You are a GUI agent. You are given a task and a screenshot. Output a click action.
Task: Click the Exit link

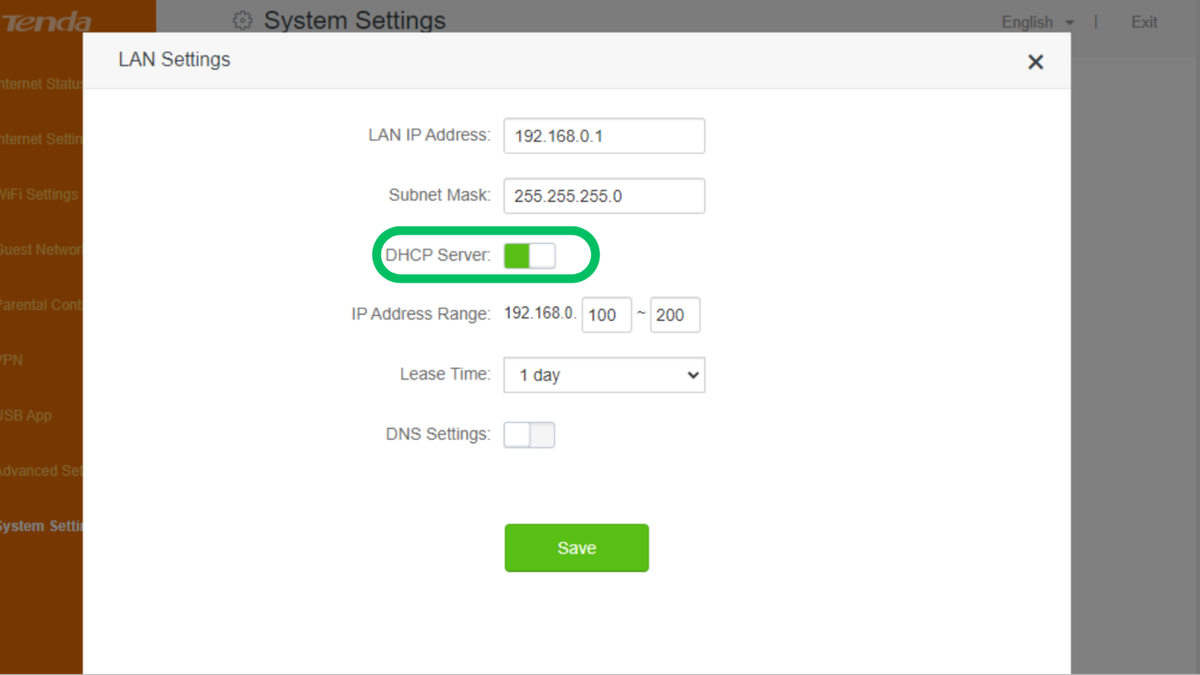click(x=1143, y=22)
